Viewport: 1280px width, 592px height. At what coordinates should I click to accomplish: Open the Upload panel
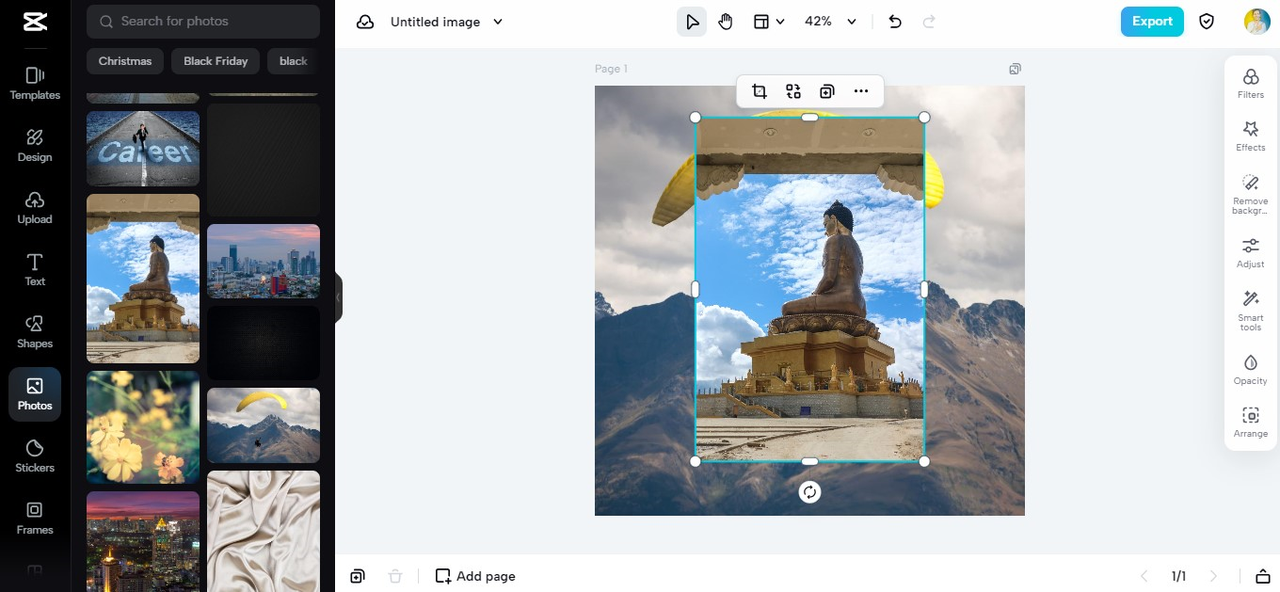(35, 207)
